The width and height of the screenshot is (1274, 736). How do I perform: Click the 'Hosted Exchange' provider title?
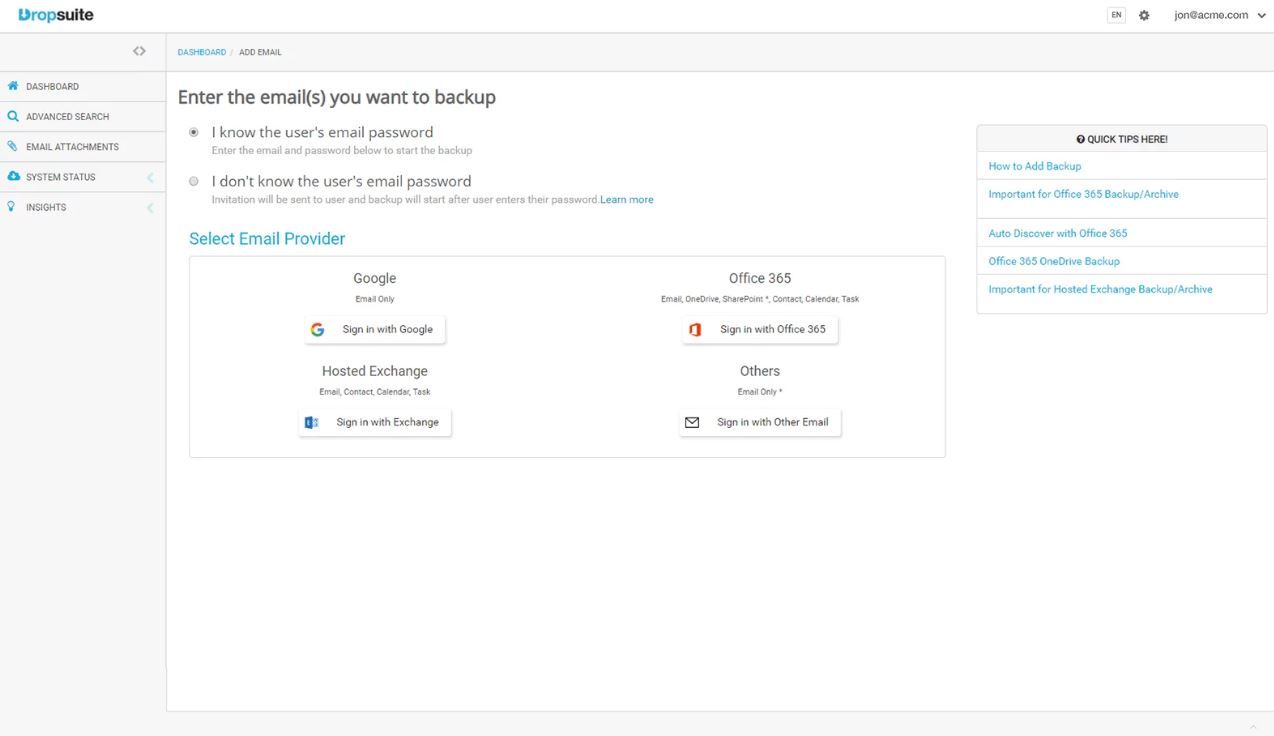[x=375, y=371]
